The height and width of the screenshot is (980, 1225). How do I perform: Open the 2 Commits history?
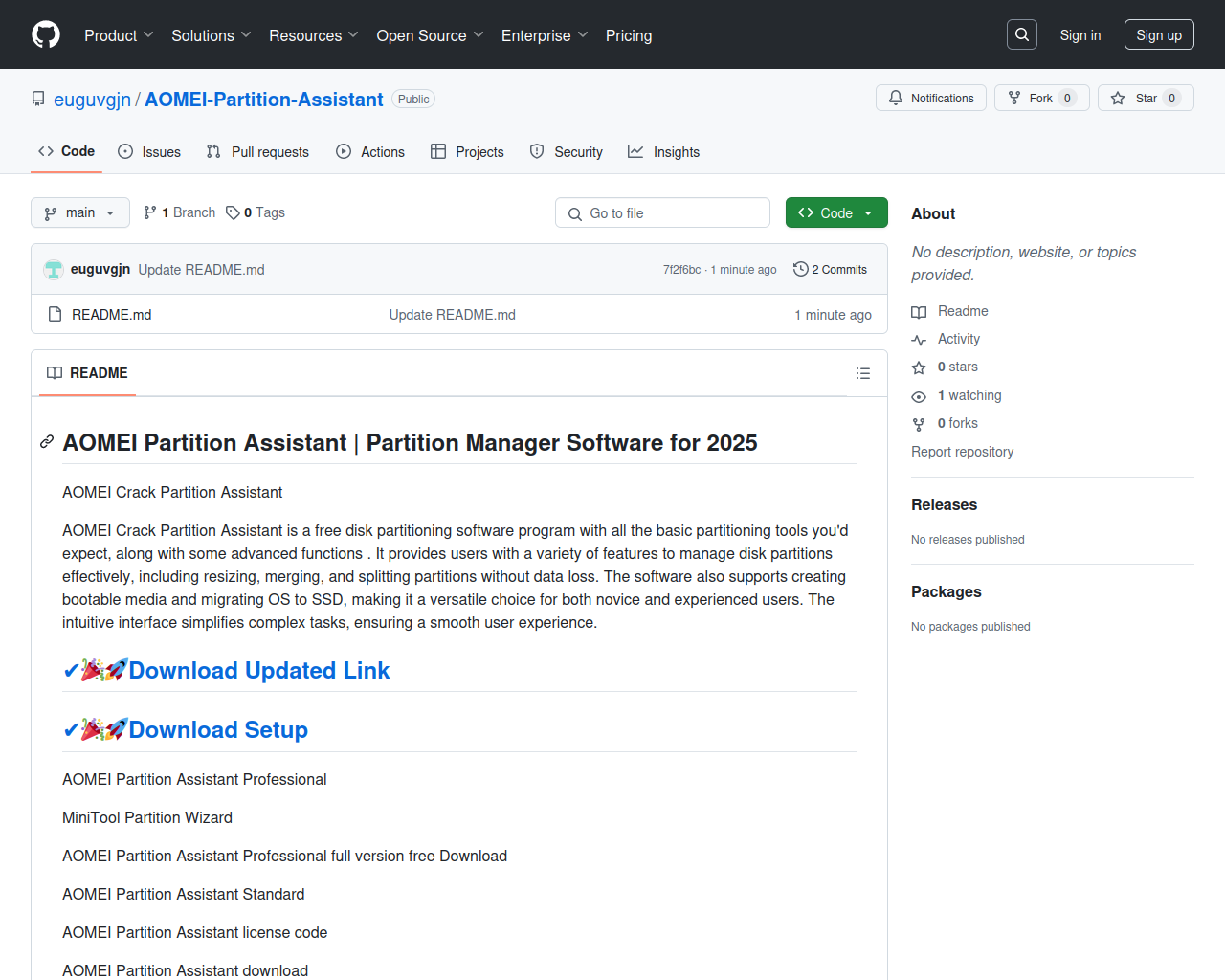831,269
